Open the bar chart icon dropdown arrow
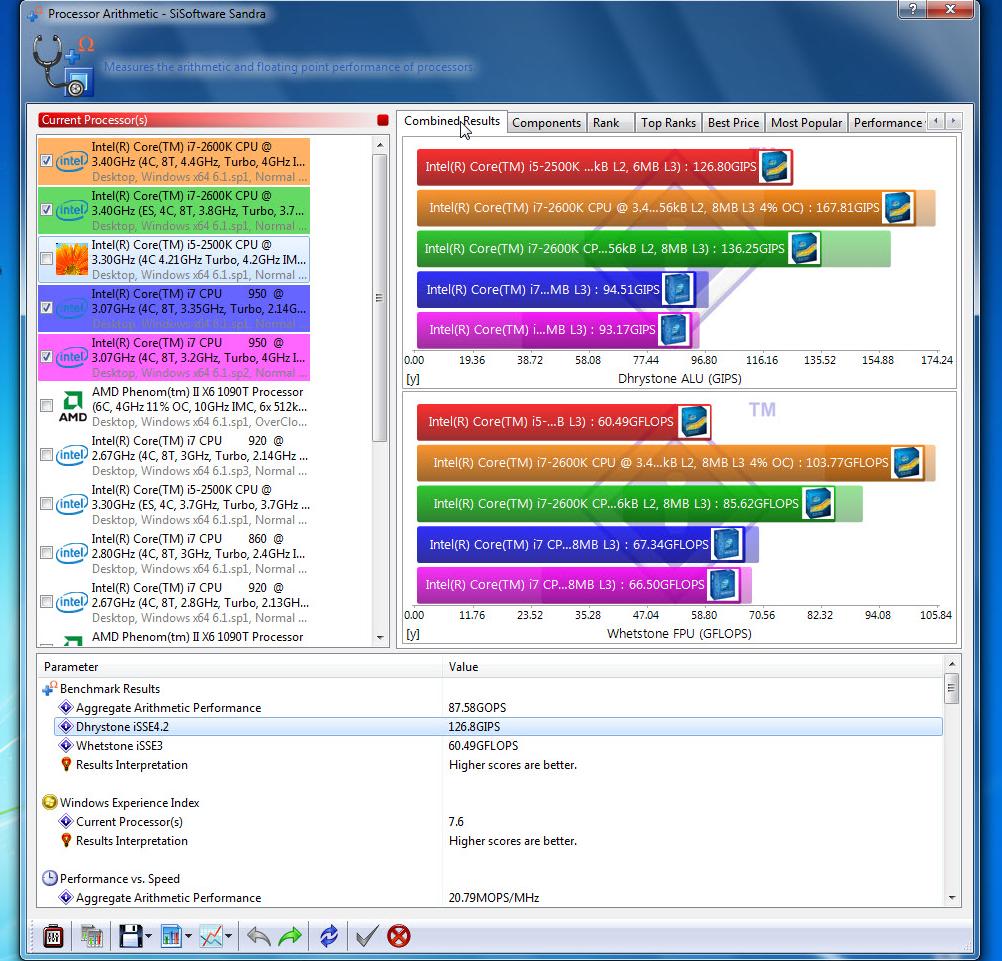1002x961 pixels. click(188, 937)
